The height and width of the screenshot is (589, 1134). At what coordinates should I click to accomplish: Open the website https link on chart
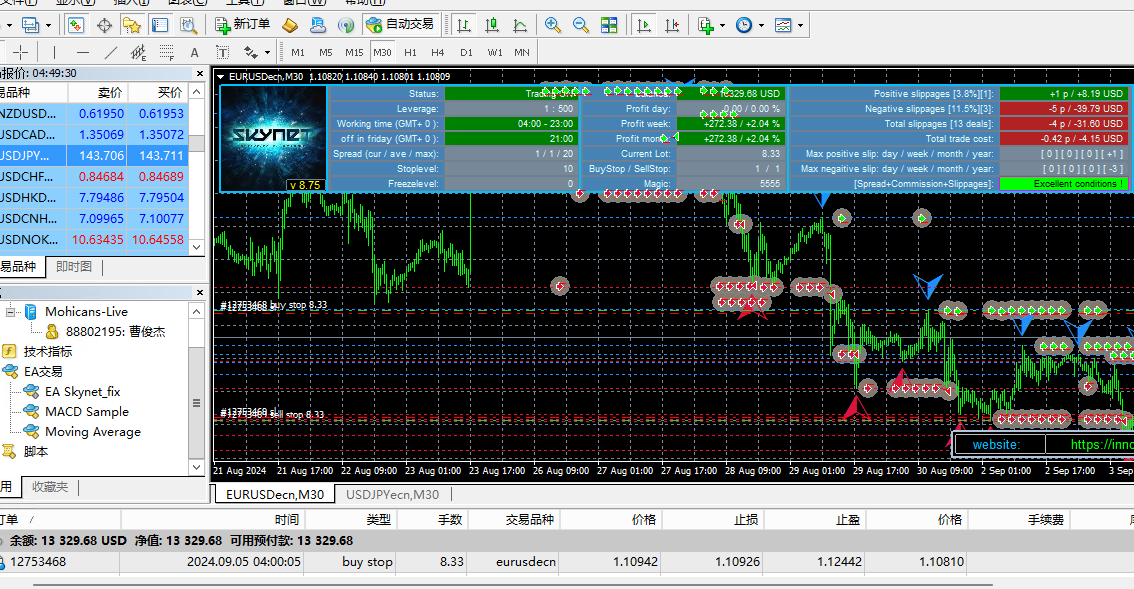coord(1100,444)
